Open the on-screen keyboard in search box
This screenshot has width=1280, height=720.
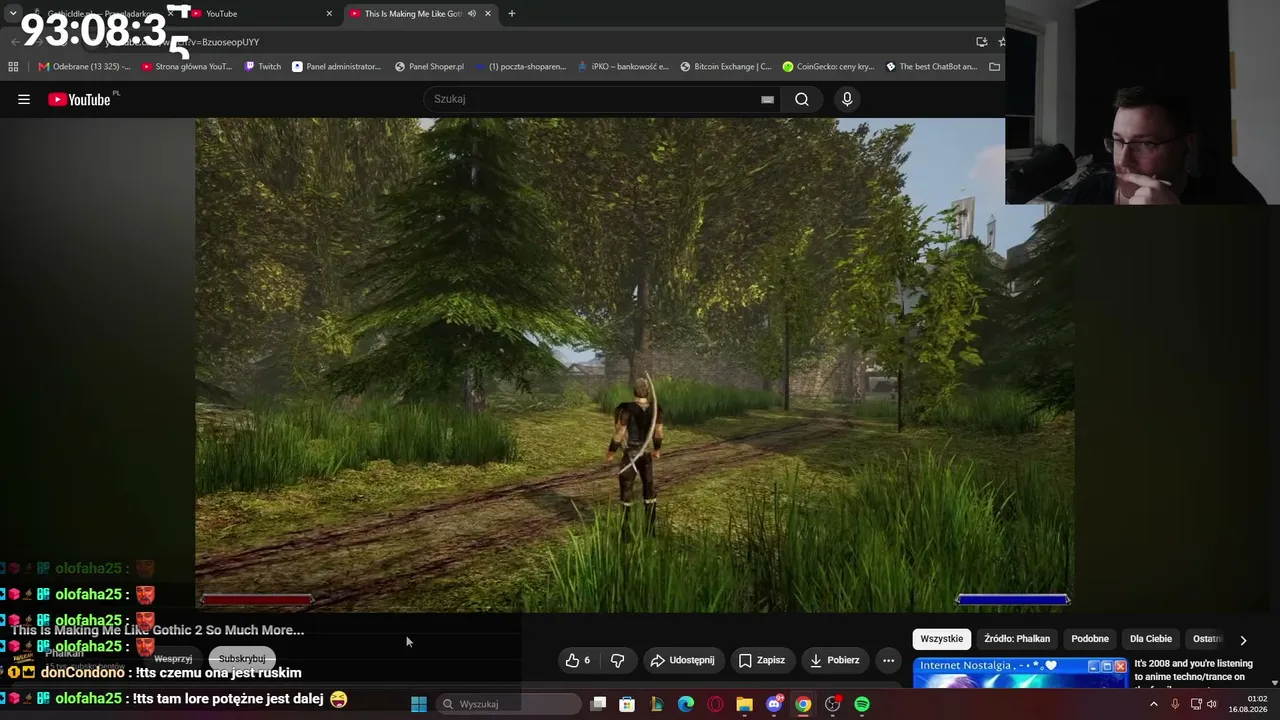pyautogui.click(x=767, y=99)
